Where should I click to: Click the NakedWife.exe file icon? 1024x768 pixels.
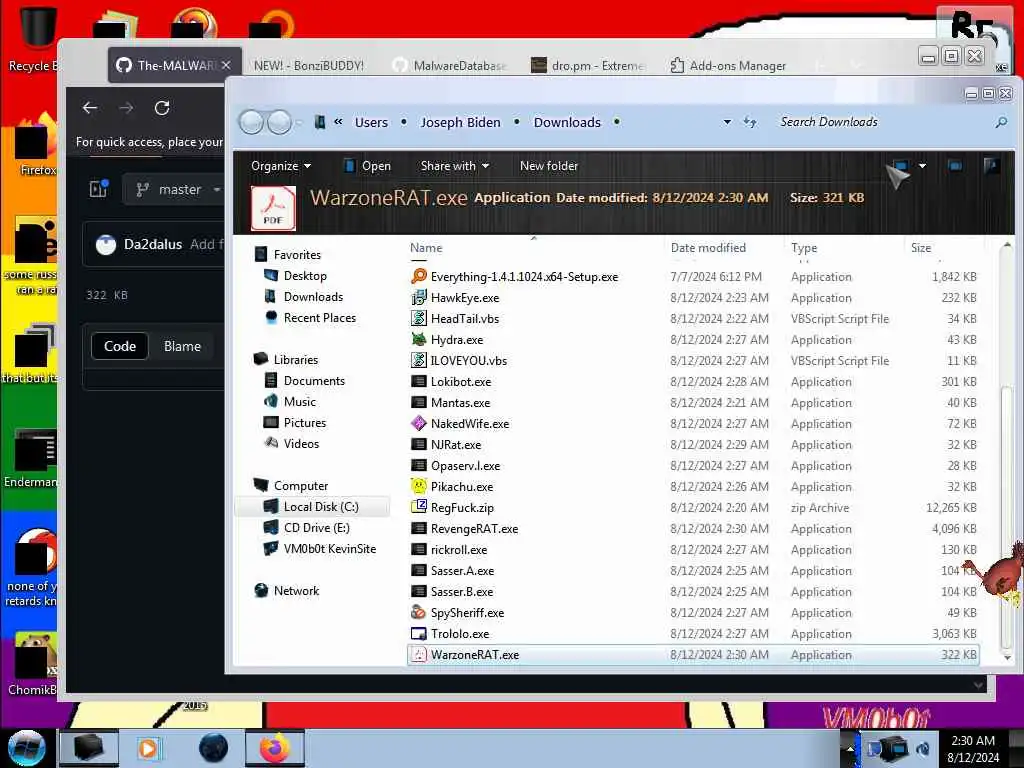pyautogui.click(x=419, y=423)
